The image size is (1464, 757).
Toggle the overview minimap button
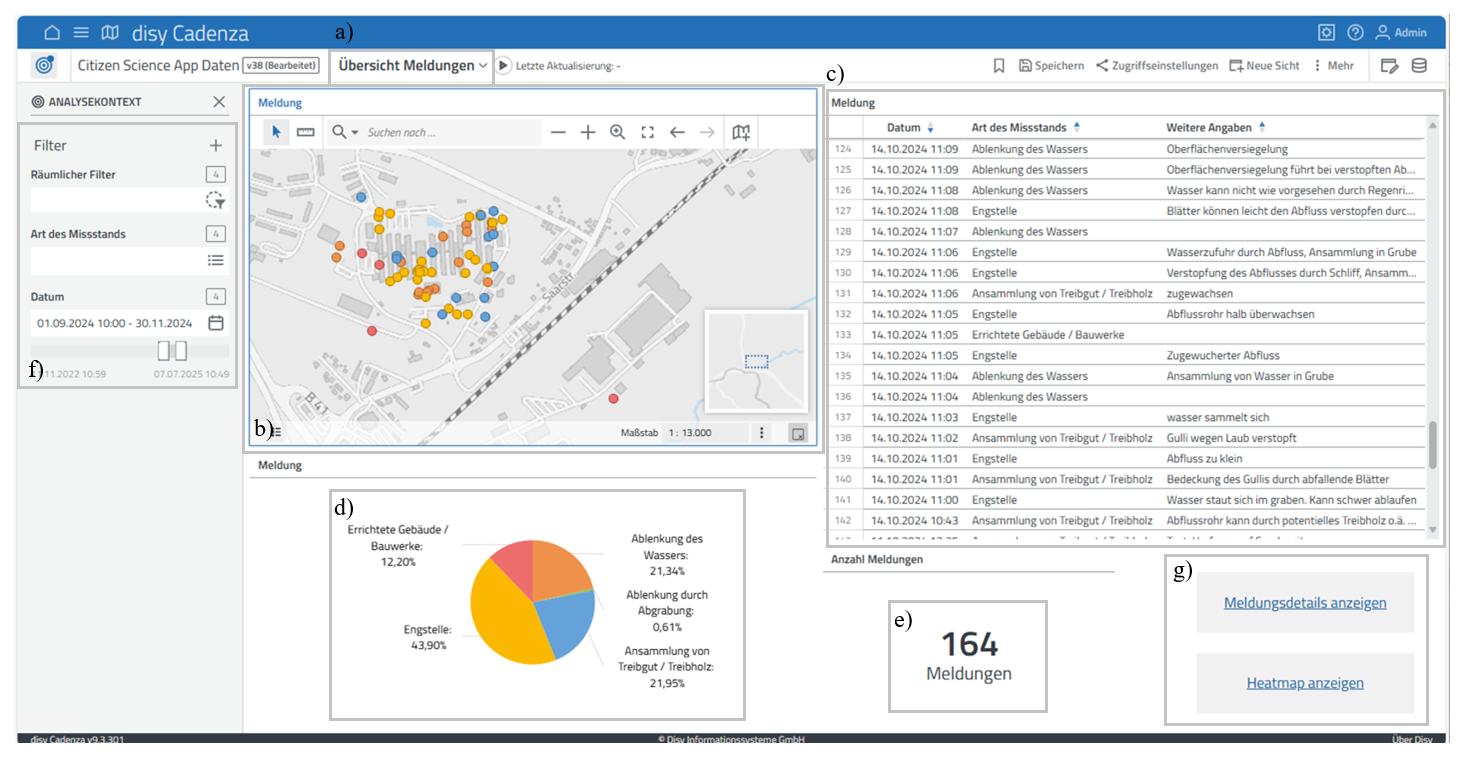click(x=797, y=433)
